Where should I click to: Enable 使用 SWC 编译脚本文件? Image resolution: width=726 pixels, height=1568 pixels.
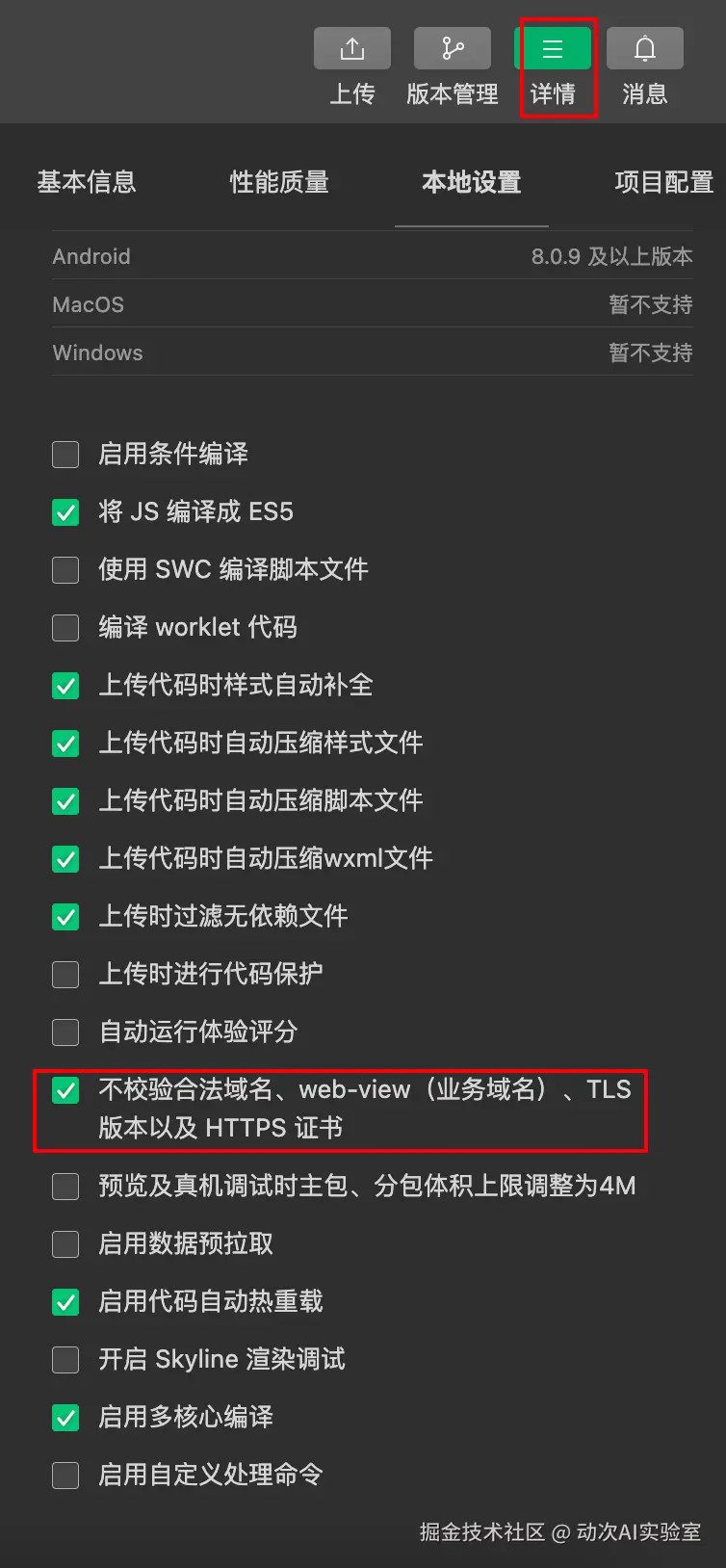(x=65, y=569)
